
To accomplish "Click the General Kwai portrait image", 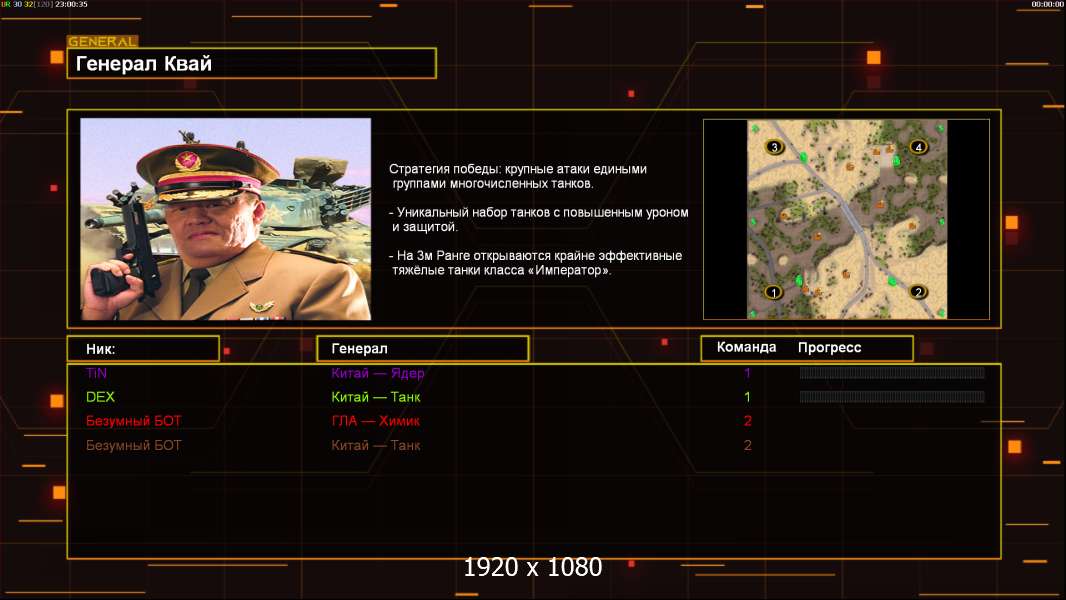I will point(225,219).
